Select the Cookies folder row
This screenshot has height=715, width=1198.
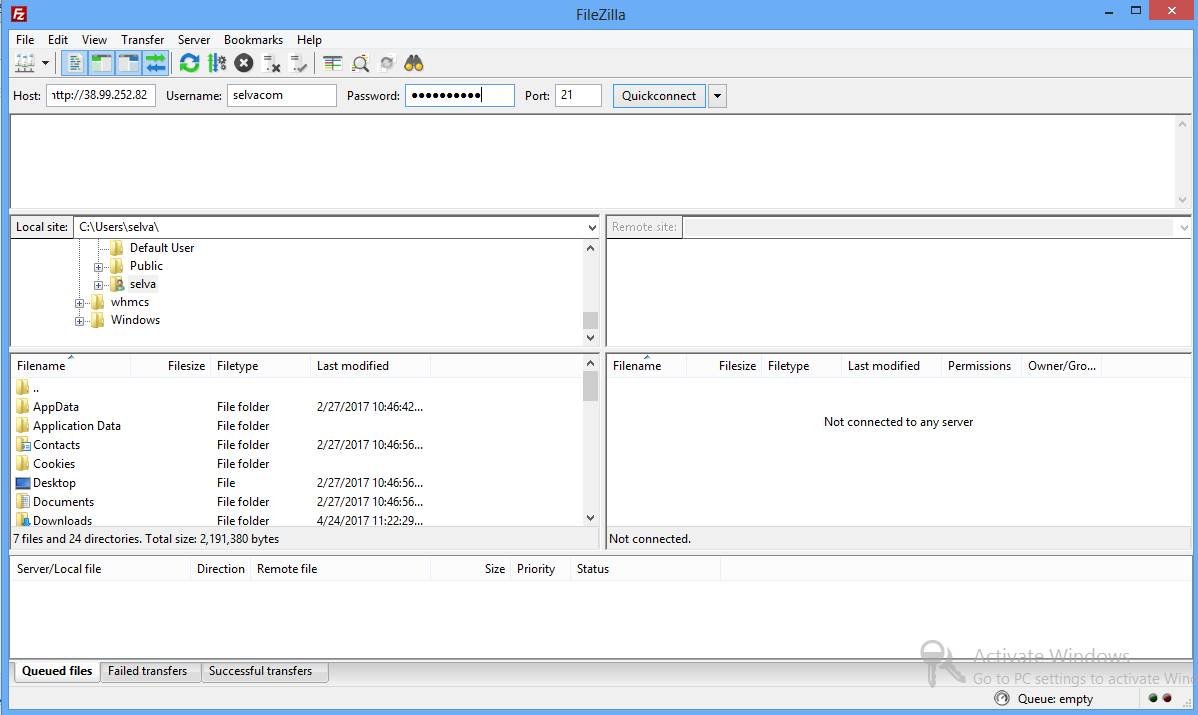click(296, 464)
